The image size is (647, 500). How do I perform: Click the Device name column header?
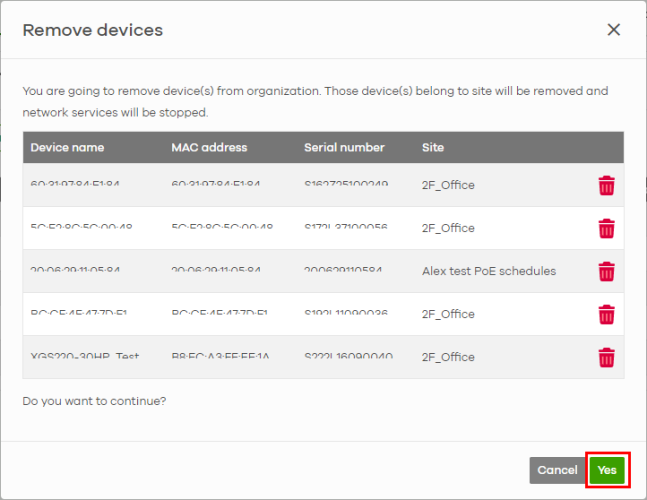67,148
